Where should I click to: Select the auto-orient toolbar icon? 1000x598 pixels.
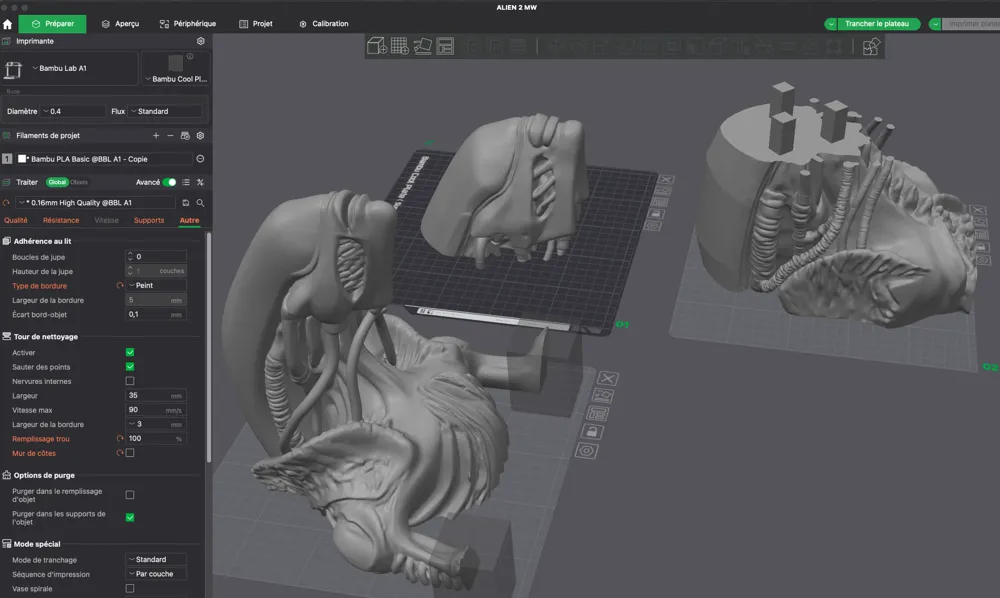423,46
